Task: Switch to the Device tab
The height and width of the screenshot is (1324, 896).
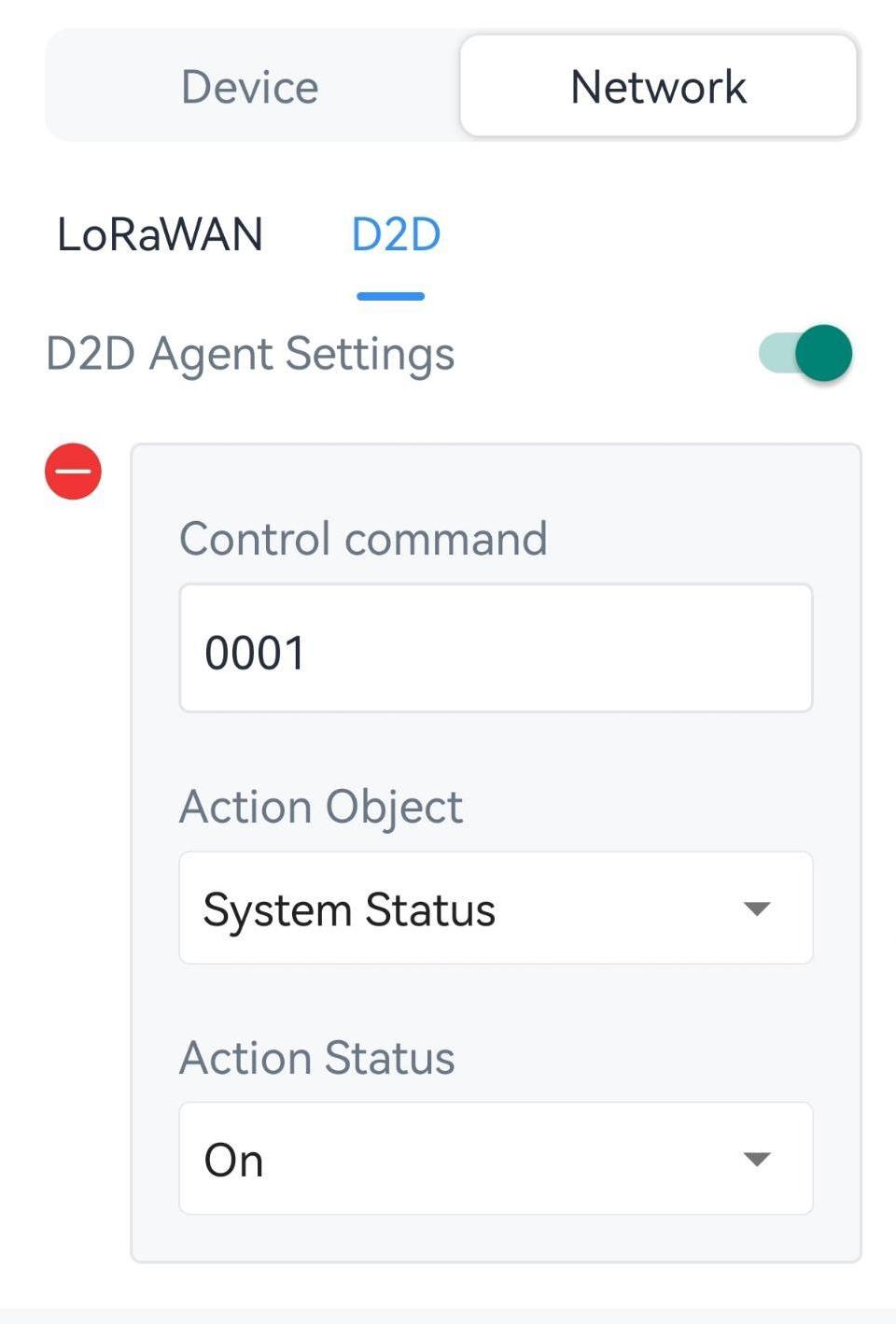Action: coord(250,87)
